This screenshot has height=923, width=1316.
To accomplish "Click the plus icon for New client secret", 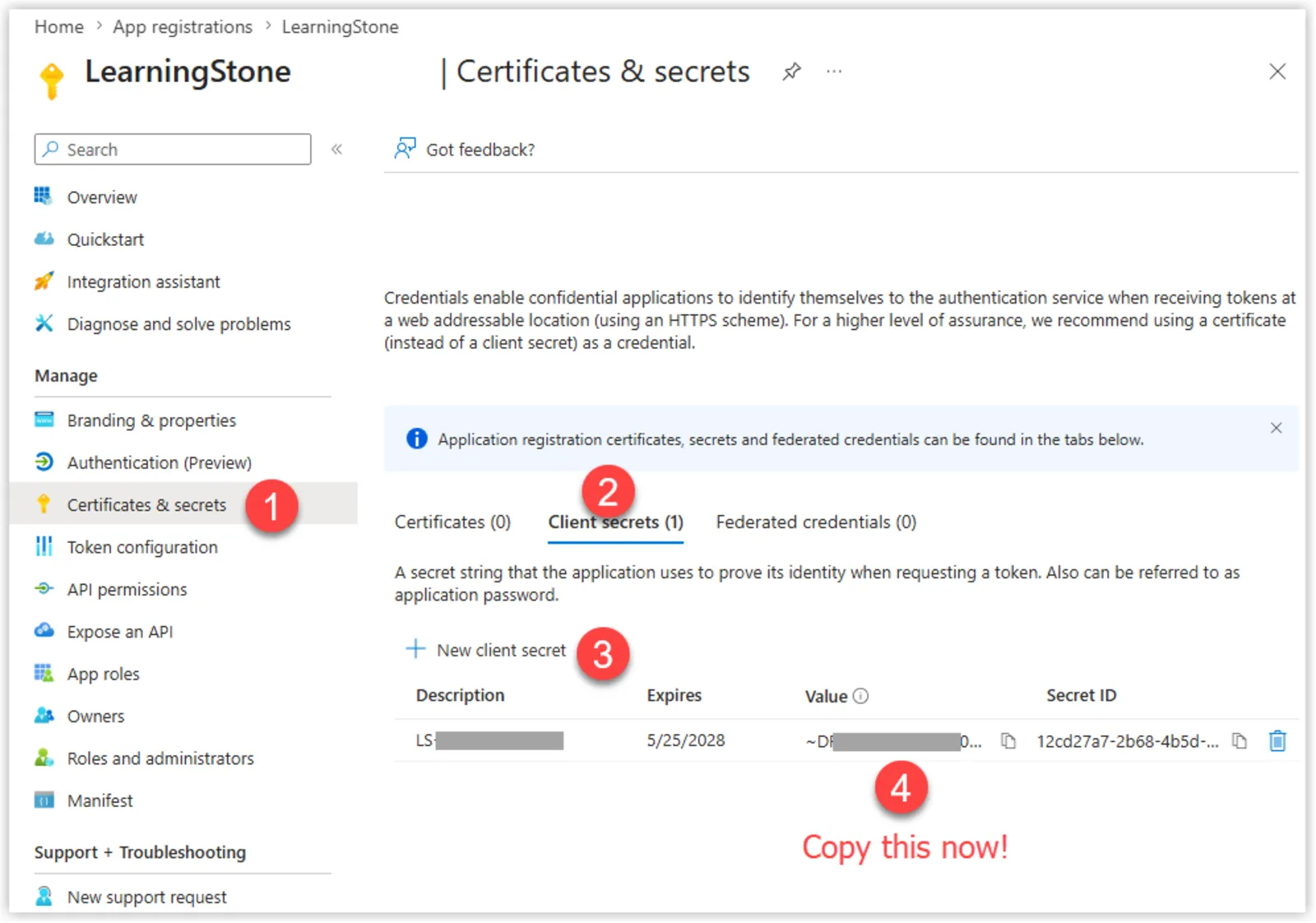I will 415,649.
